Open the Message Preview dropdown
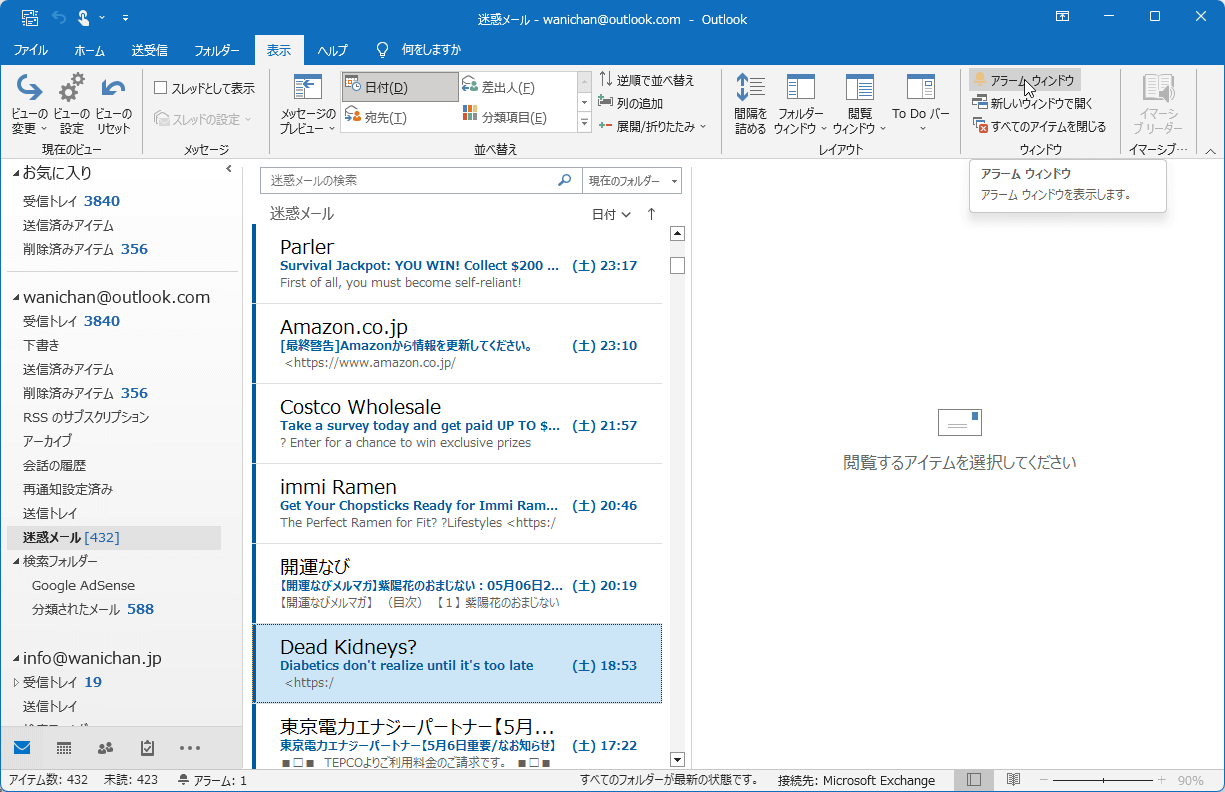 307,104
